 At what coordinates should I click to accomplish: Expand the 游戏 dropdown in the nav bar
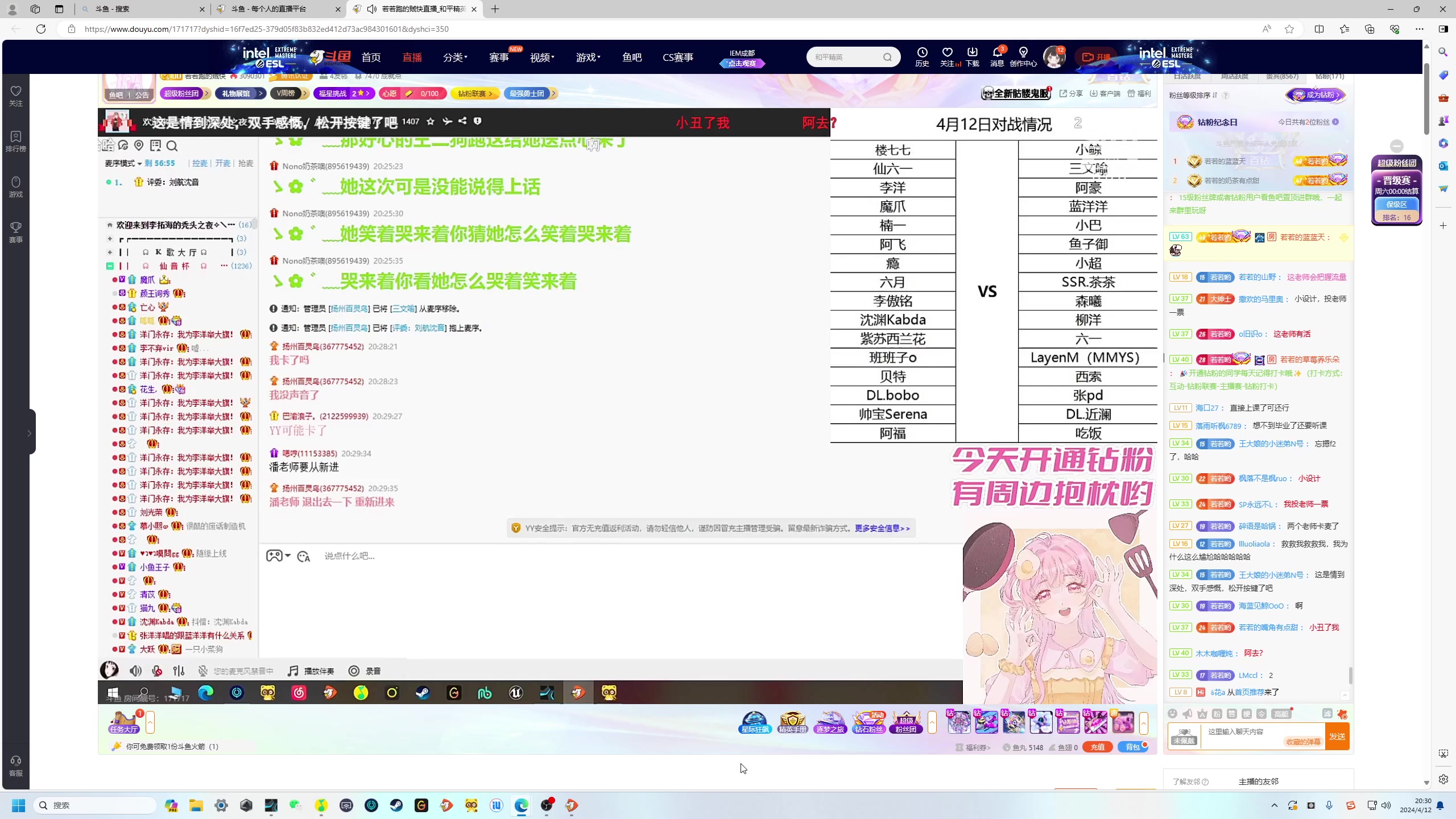pos(588,57)
